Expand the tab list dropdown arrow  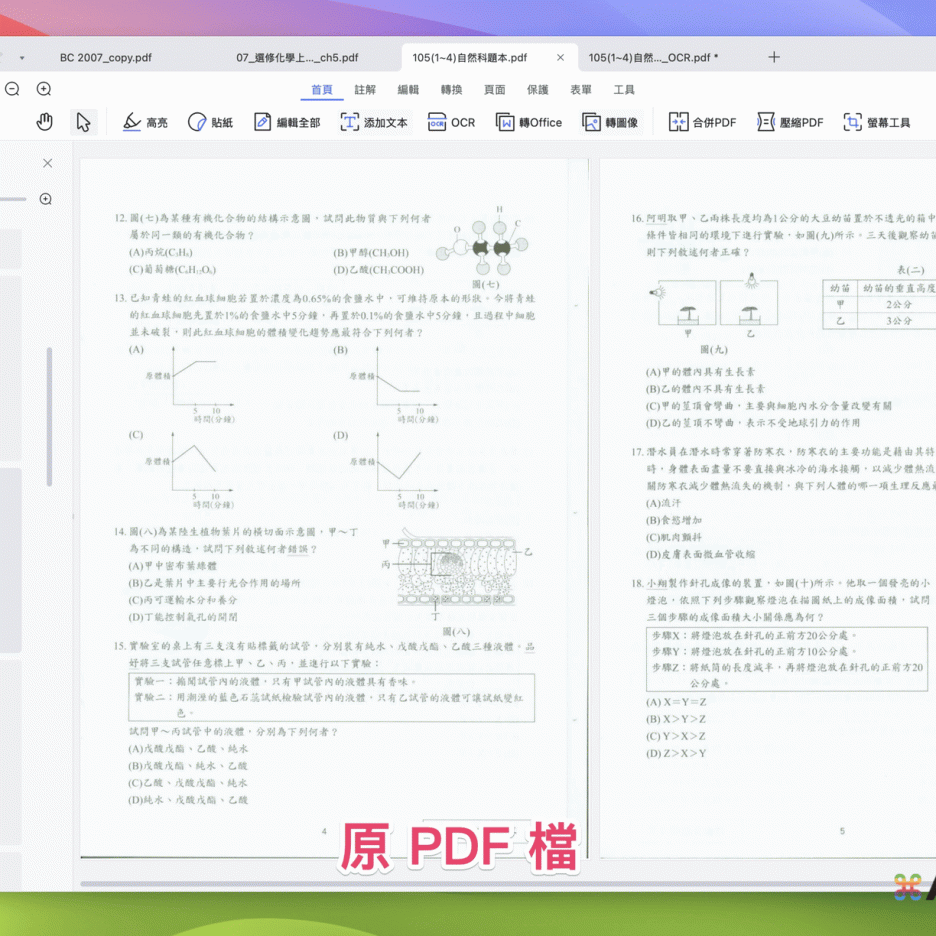click(22, 58)
